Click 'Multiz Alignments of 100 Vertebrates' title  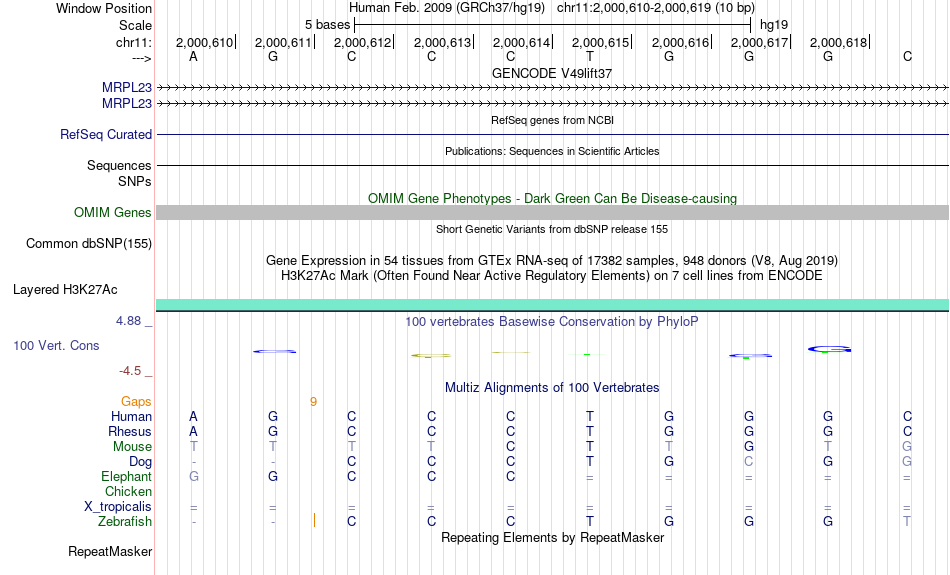(552, 388)
